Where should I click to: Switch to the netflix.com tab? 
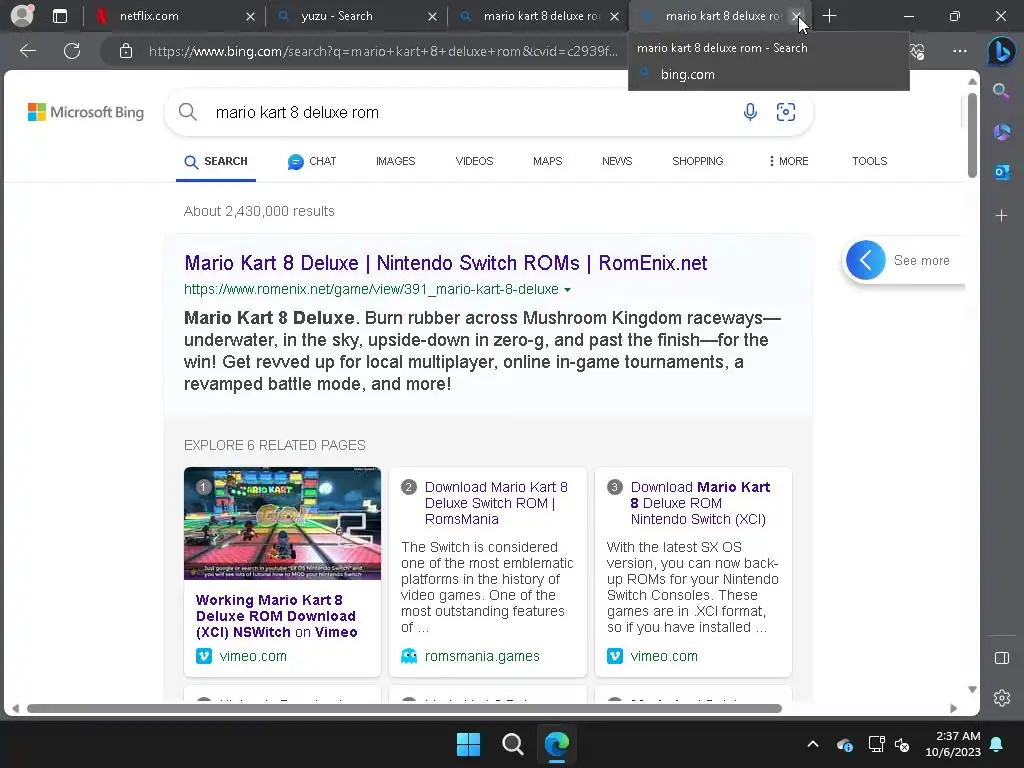(172, 16)
